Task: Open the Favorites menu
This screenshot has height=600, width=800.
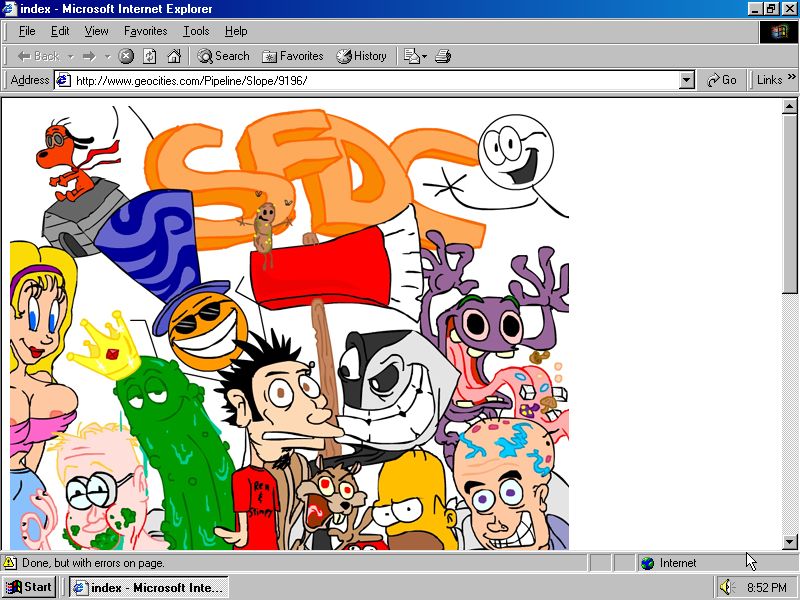Action: 145,31
